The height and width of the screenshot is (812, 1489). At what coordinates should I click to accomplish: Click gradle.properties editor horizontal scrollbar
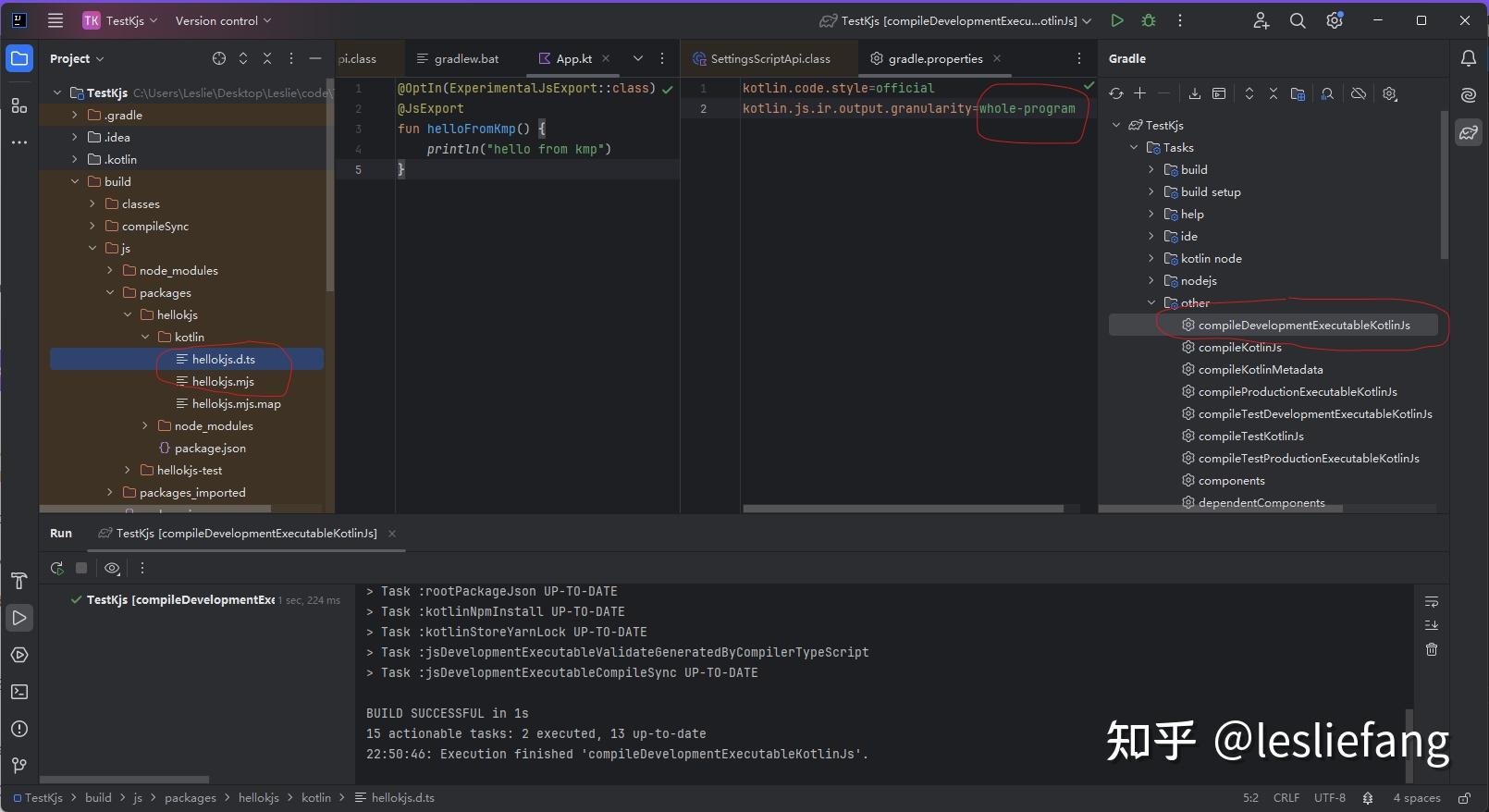pos(904,509)
